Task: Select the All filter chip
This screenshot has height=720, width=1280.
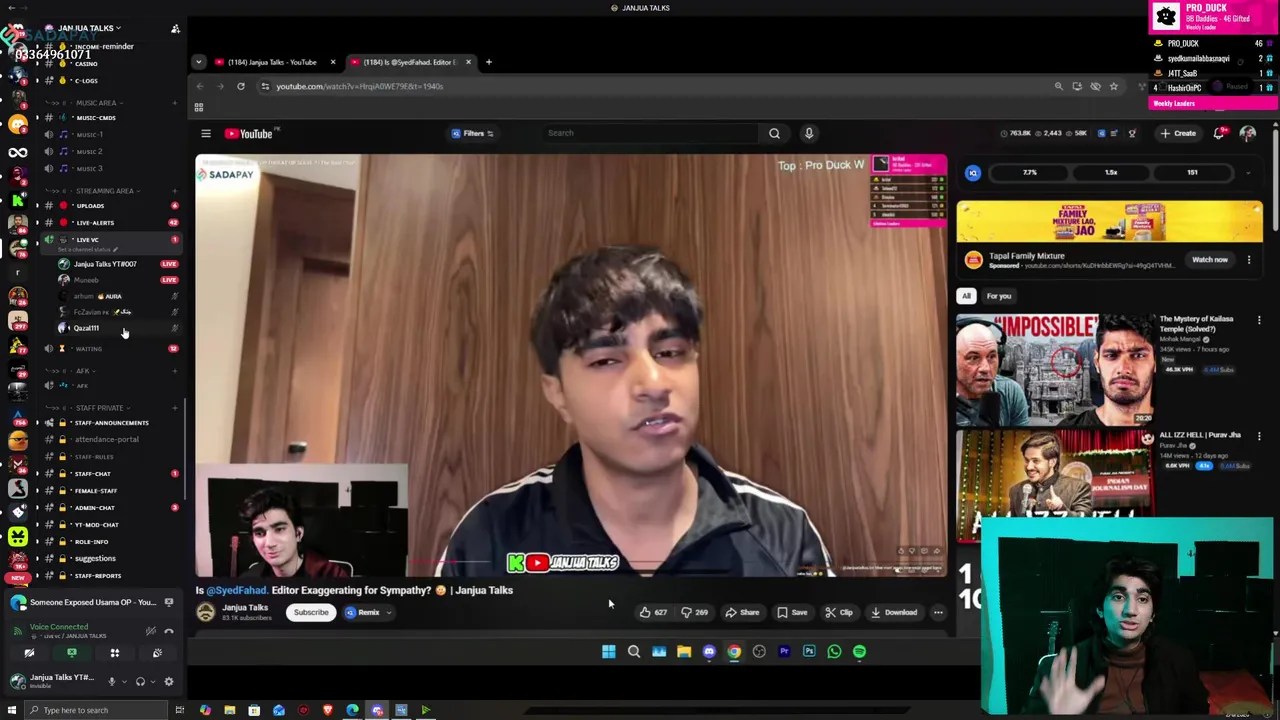Action: pyautogui.click(x=966, y=296)
